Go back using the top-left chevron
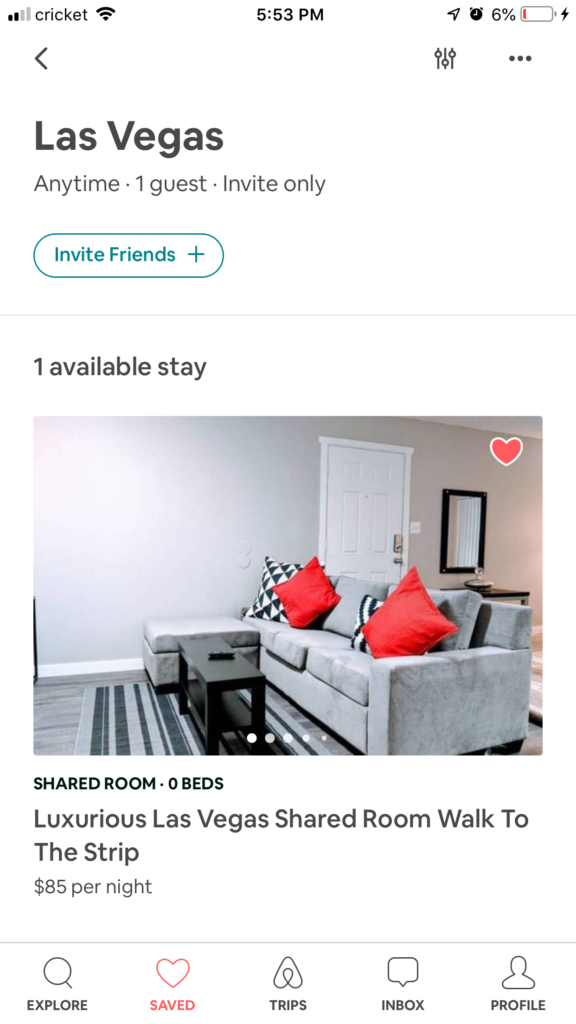The height and width of the screenshot is (1024, 576). pos(41,59)
